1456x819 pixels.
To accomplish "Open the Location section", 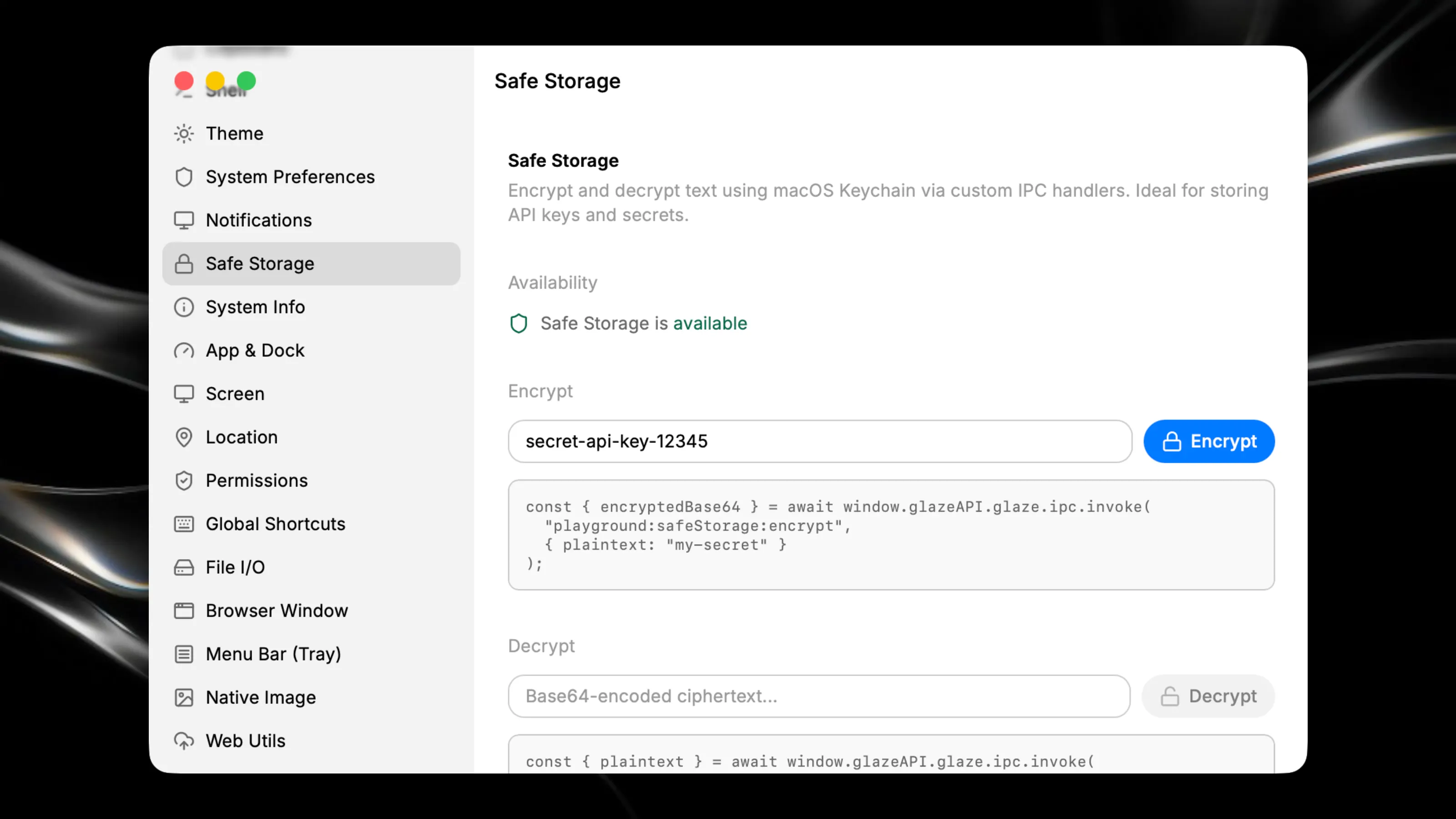I will (311, 437).
